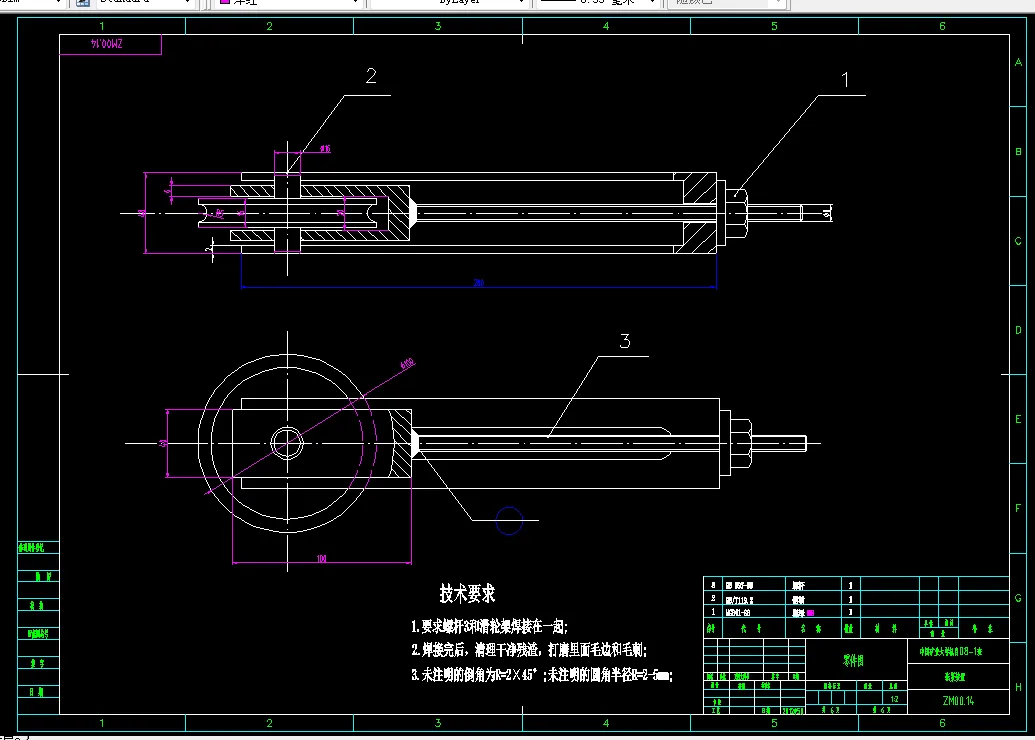The width and height of the screenshot is (1035, 740).
Task: Select the hex nut in the upper section view
Action: click(x=737, y=213)
